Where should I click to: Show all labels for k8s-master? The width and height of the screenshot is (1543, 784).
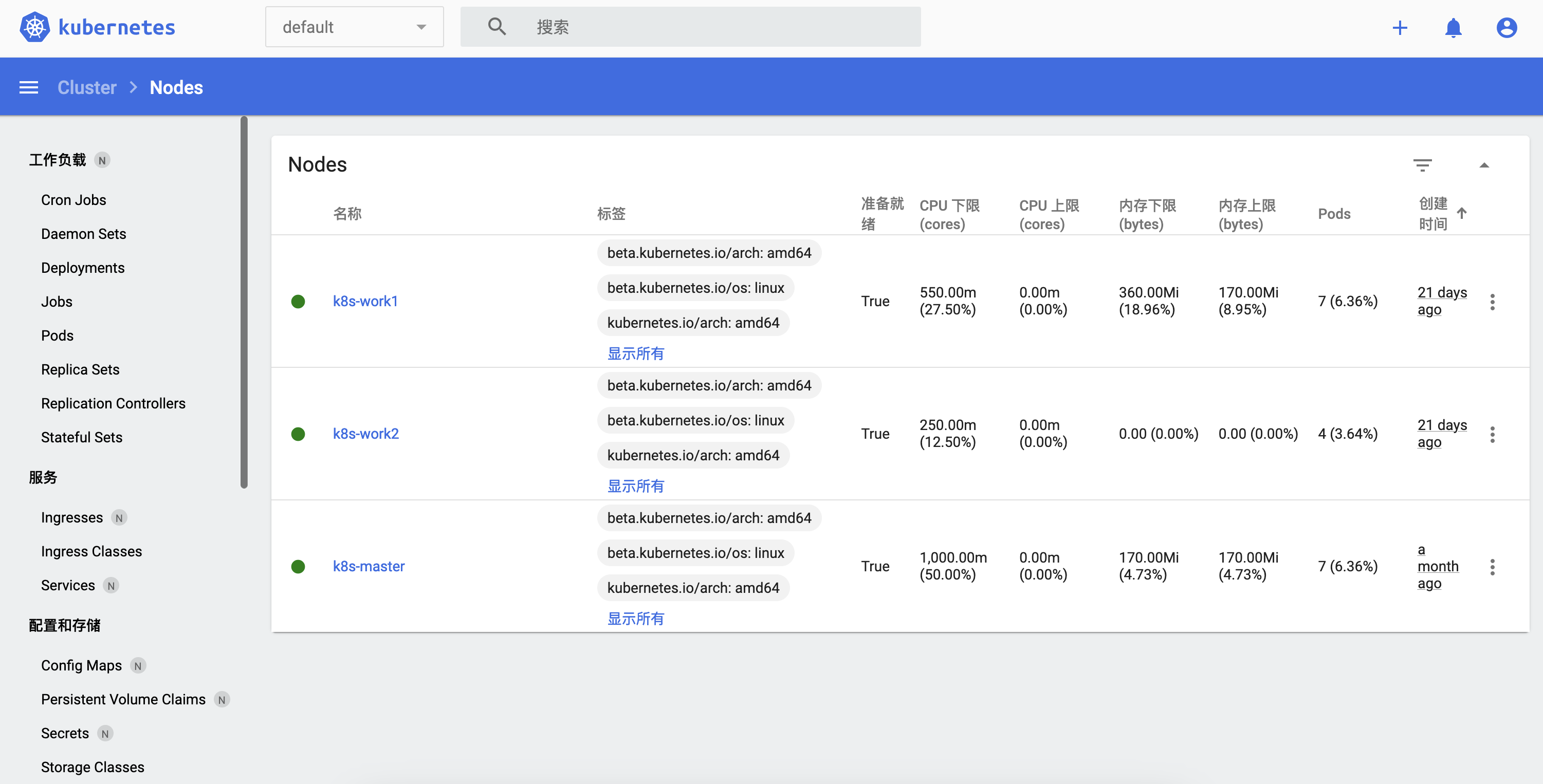635,619
